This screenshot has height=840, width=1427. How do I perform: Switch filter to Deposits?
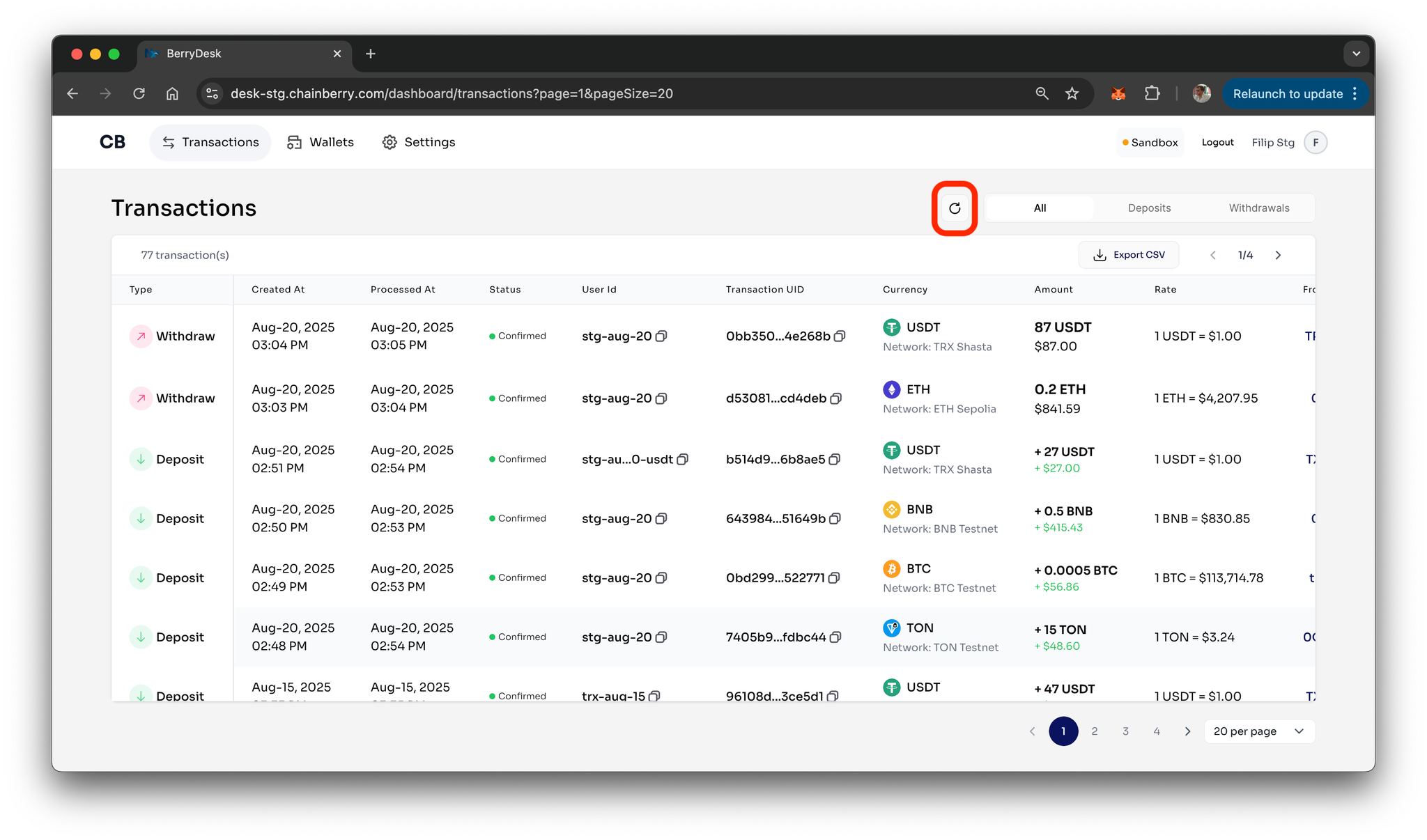[x=1149, y=208]
